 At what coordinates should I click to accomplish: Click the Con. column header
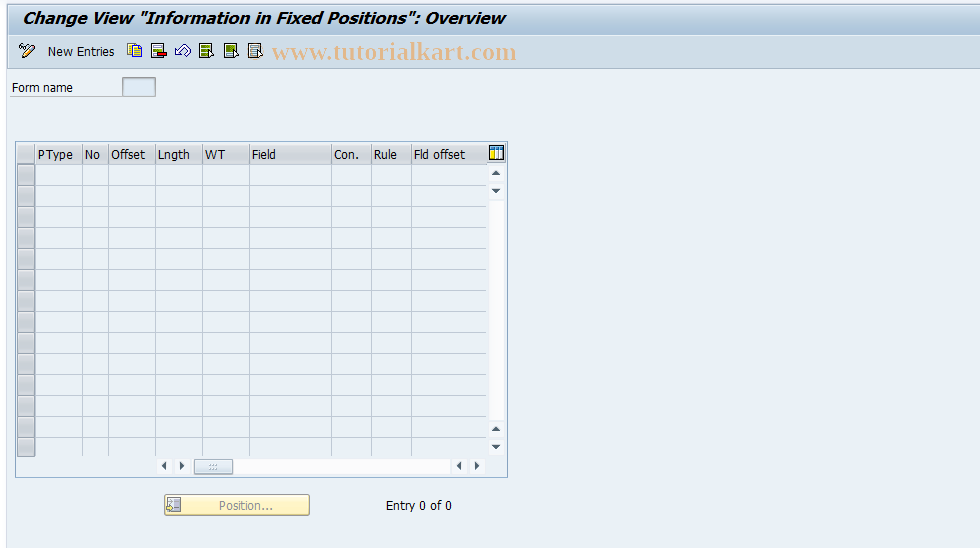(x=351, y=154)
